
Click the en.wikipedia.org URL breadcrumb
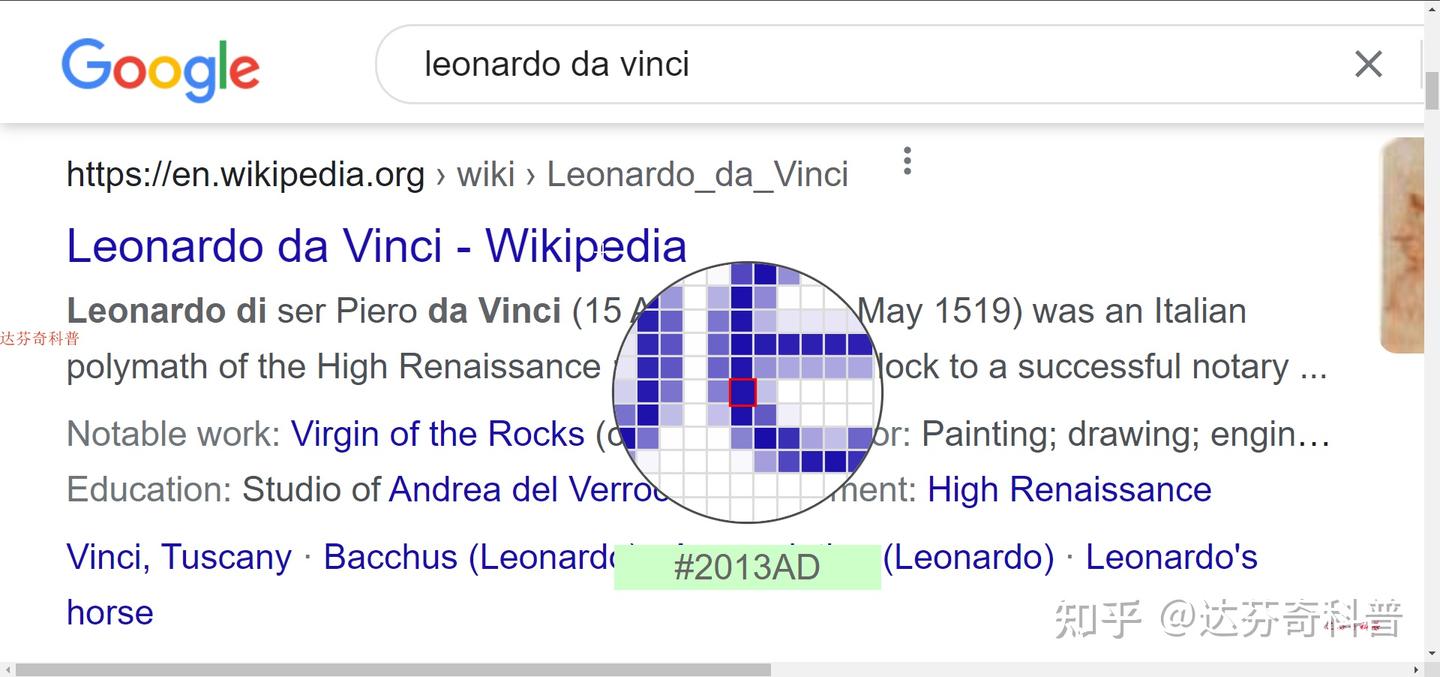pos(245,175)
